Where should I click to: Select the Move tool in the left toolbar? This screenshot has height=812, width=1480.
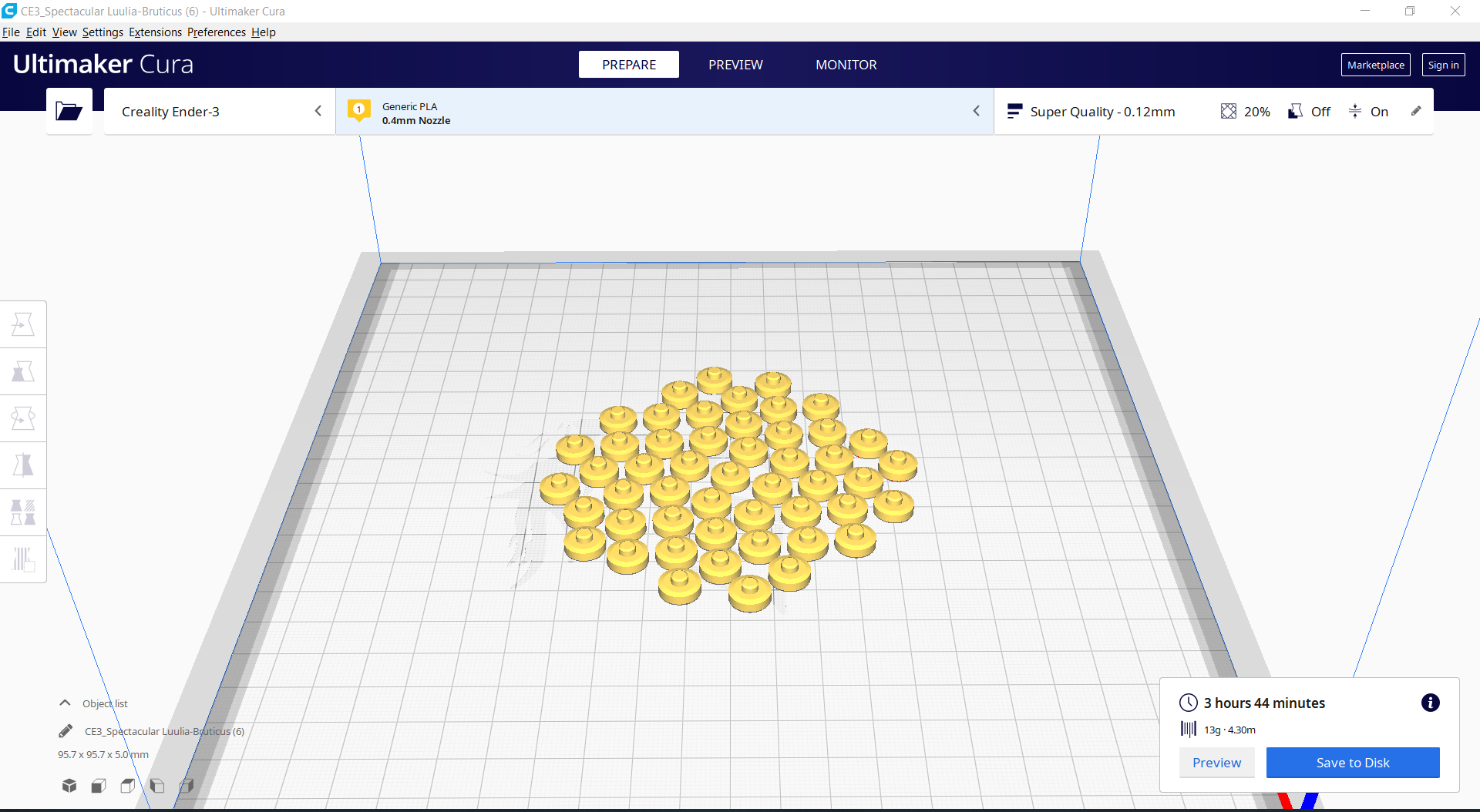23,324
